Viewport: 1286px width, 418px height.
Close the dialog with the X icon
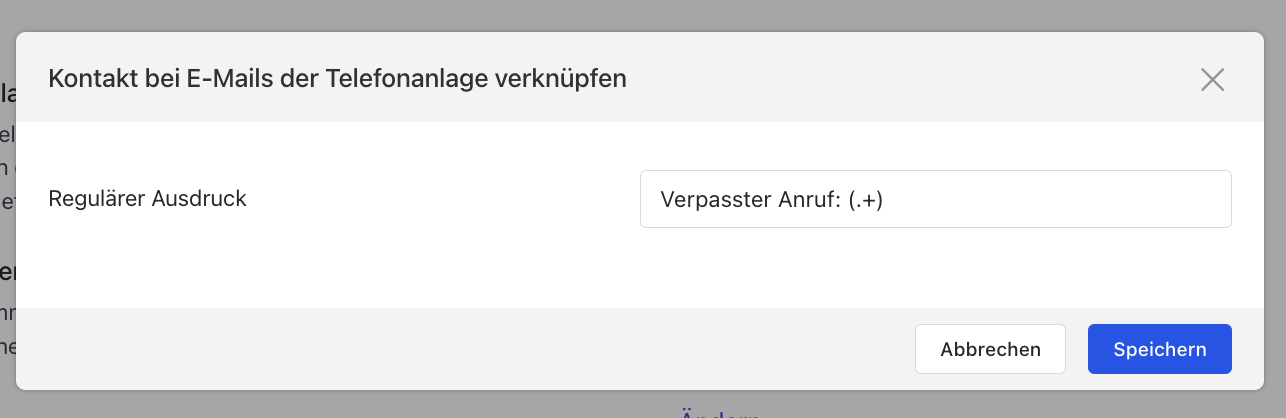pos(1212,80)
